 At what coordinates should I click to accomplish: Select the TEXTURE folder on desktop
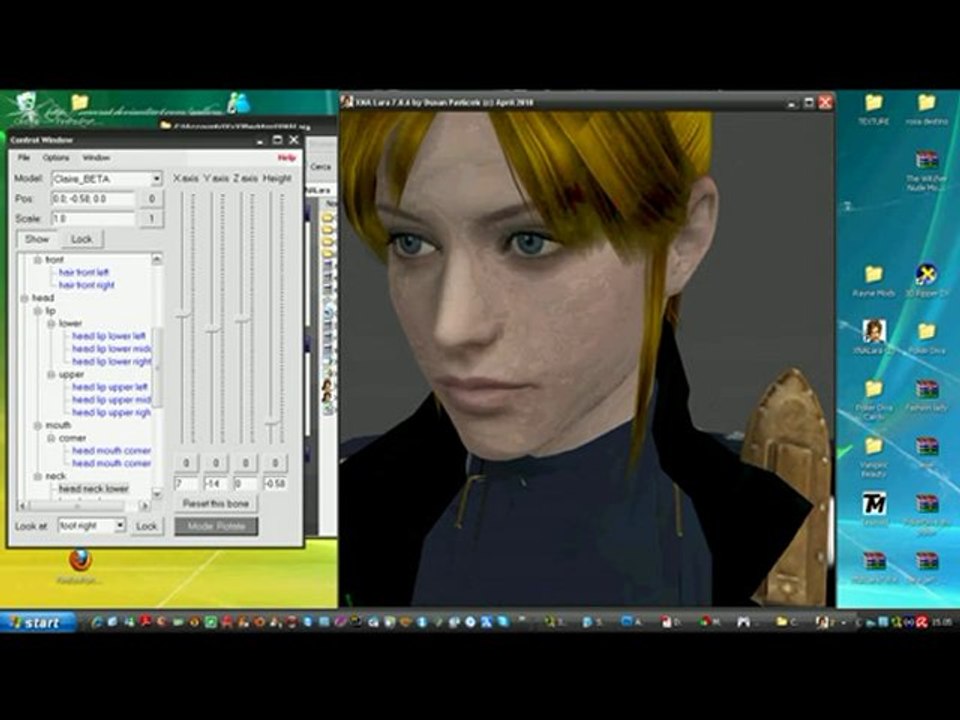pos(874,109)
